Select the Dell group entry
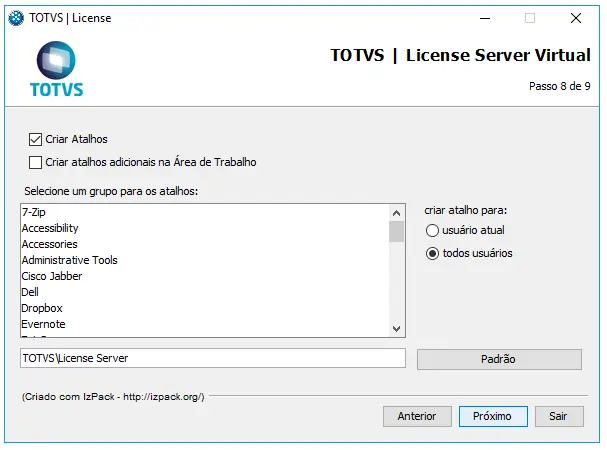 click(x=31, y=292)
